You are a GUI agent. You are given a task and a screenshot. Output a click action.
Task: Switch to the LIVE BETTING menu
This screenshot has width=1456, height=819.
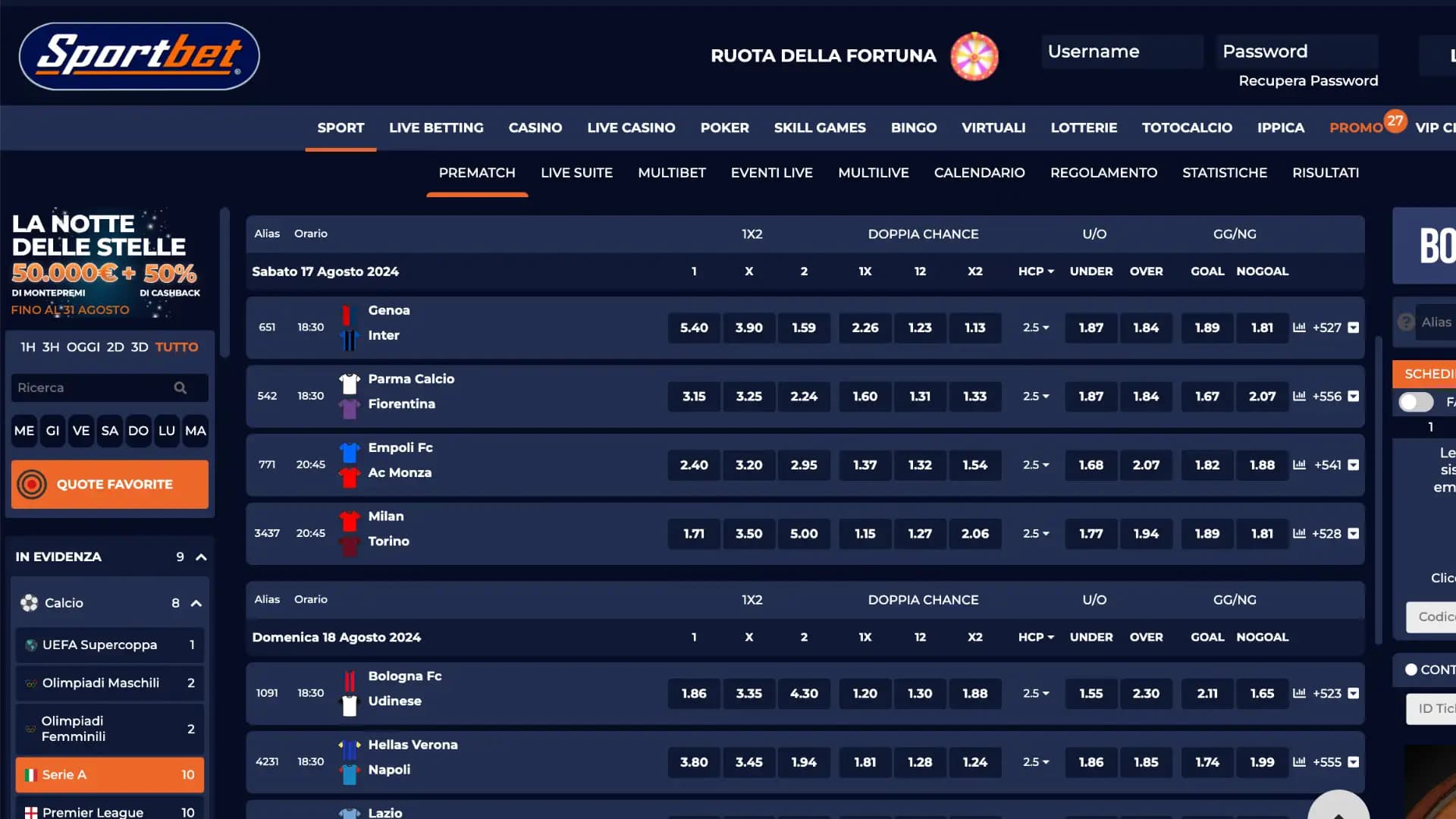coord(436,127)
